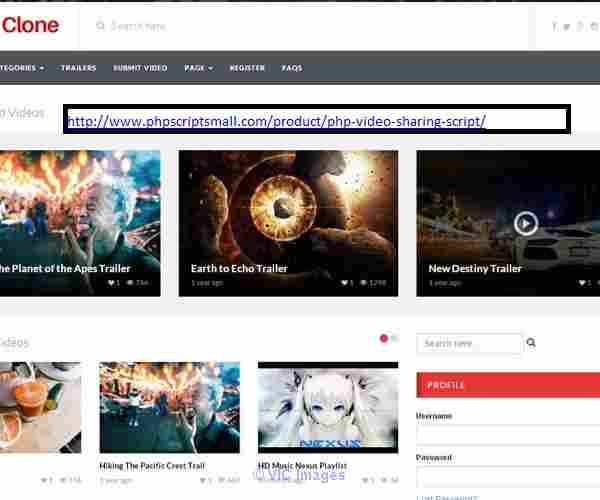Click the views eye icon on Planet of the Apes
Image resolution: width=600 pixels, height=500 pixels.
(130, 283)
